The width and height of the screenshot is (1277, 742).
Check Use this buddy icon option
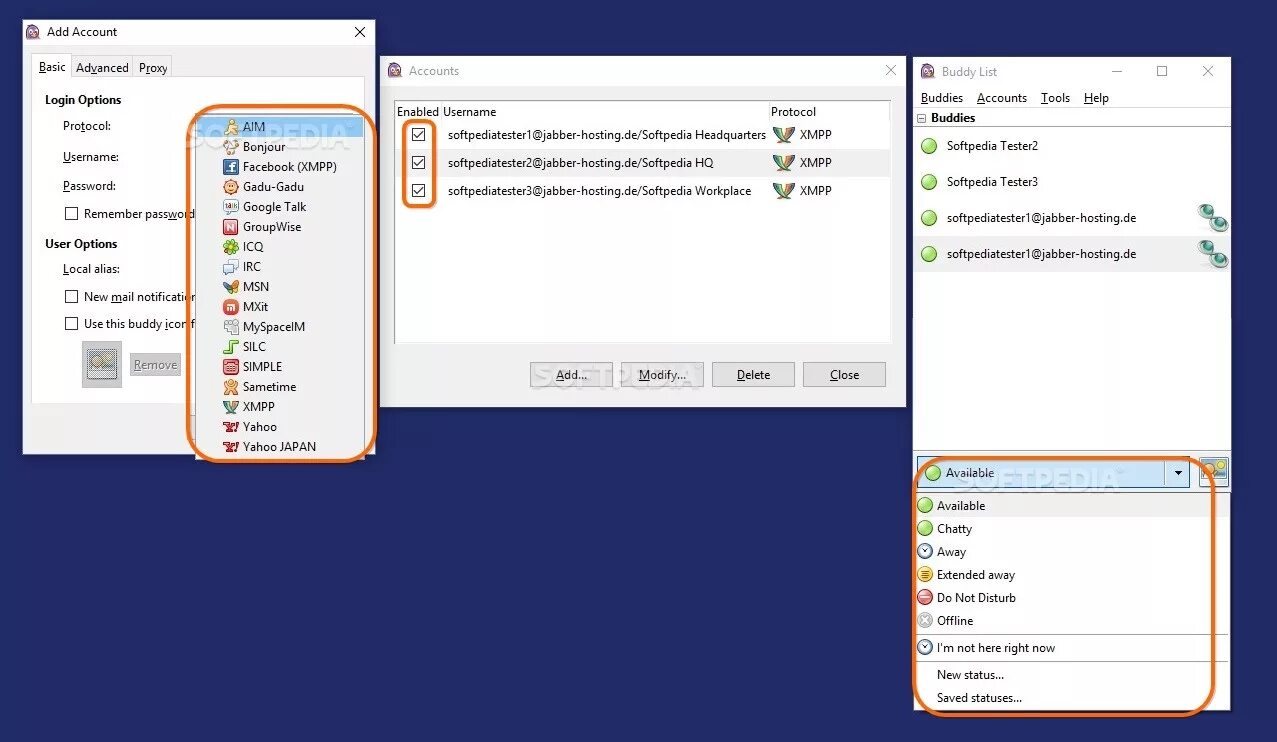tap(71, 323)
